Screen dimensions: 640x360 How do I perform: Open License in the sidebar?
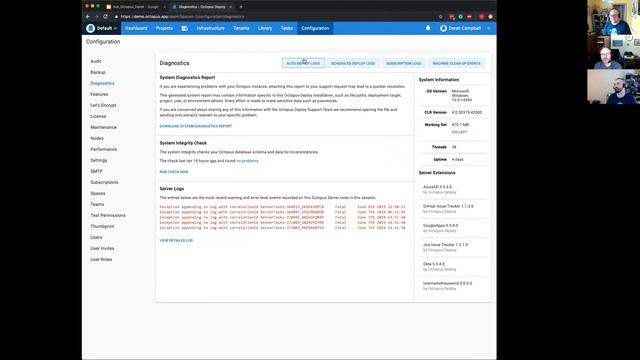(98, 116)
